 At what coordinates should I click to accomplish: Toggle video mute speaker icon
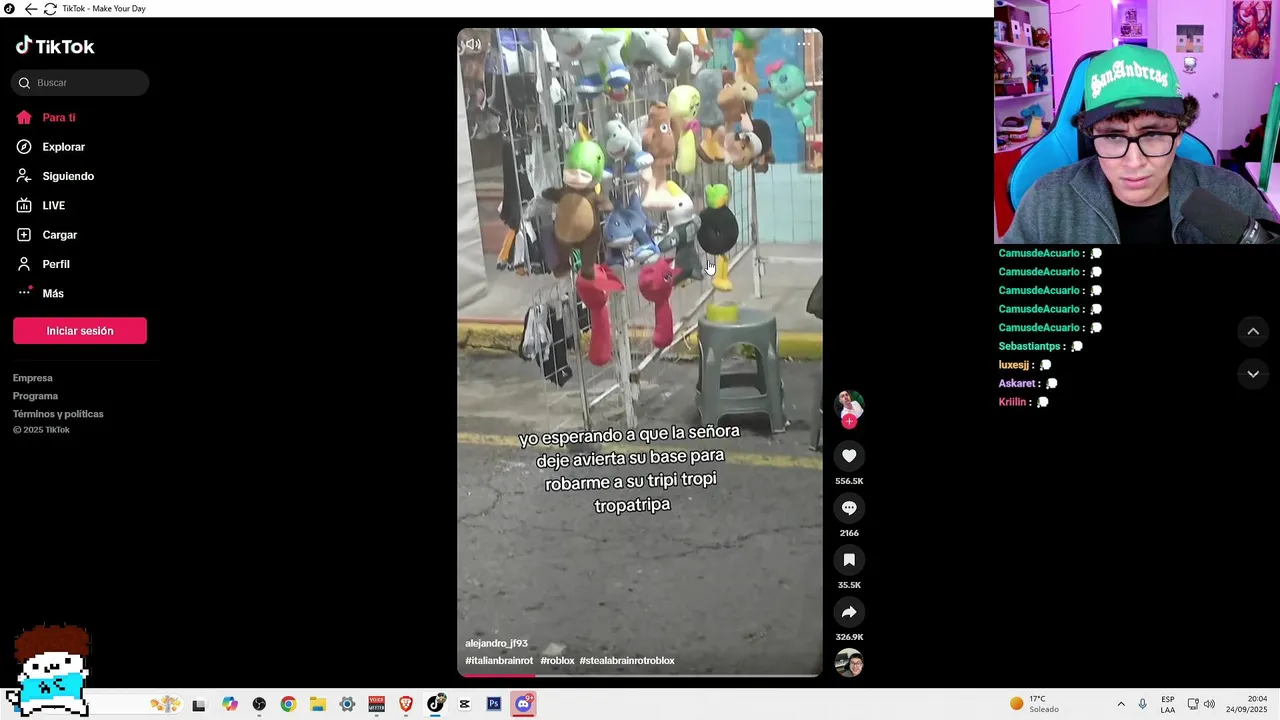(473, 44)
